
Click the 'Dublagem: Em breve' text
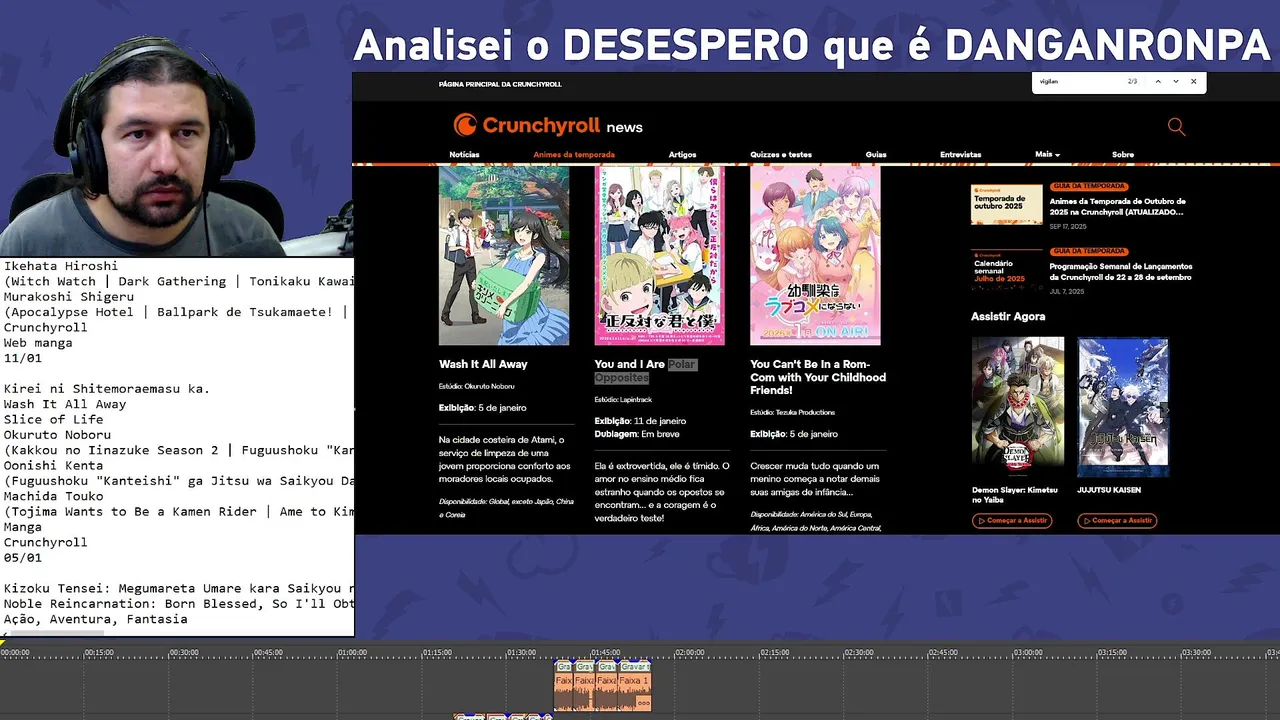point(637,434)
